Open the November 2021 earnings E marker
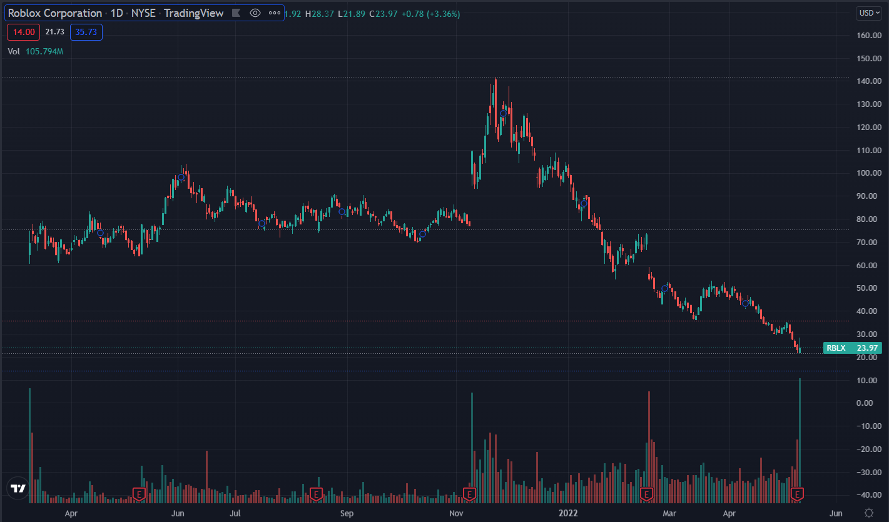 pos(469,494)
